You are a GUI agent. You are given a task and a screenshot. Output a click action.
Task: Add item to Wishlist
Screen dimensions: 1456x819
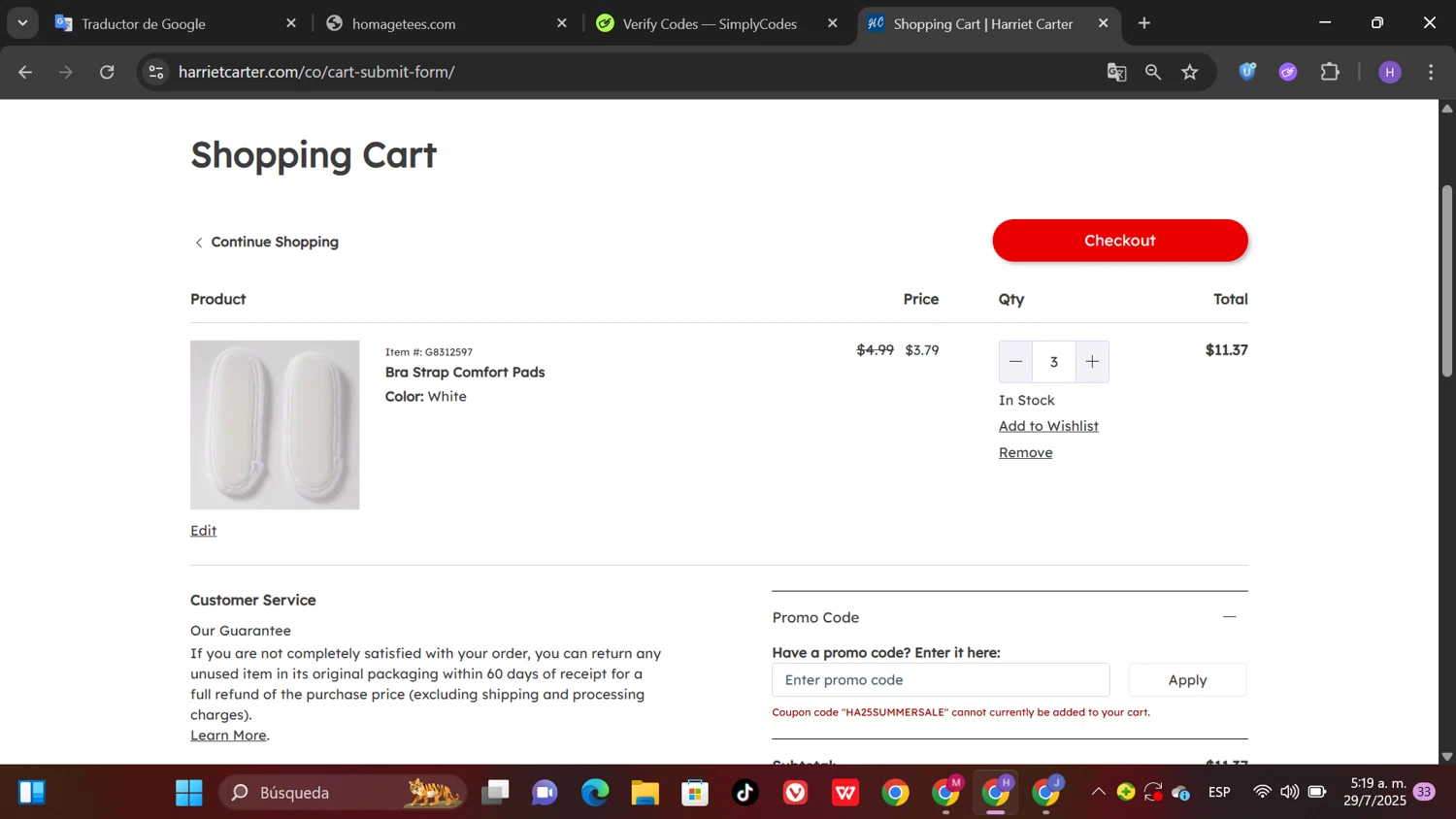coord(1048,426)
